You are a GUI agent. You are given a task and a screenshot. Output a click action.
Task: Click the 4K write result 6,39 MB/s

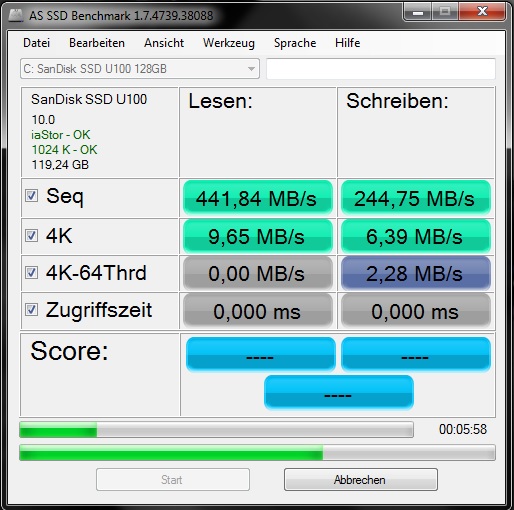415,236
